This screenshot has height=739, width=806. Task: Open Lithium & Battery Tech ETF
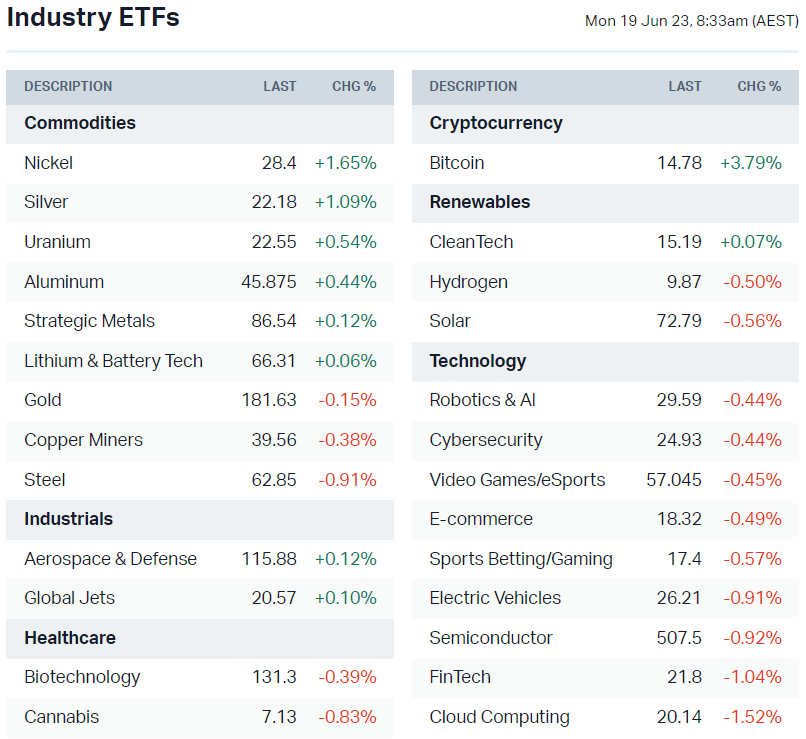(113, 361)
